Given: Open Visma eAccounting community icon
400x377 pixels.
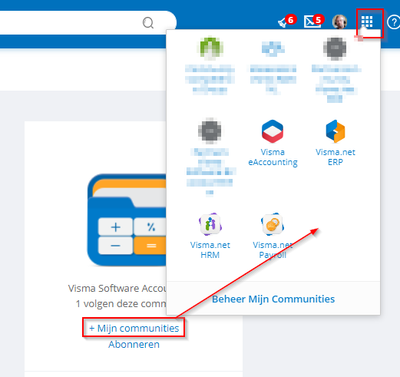Looking at the screenshot, I should (272, 131).
